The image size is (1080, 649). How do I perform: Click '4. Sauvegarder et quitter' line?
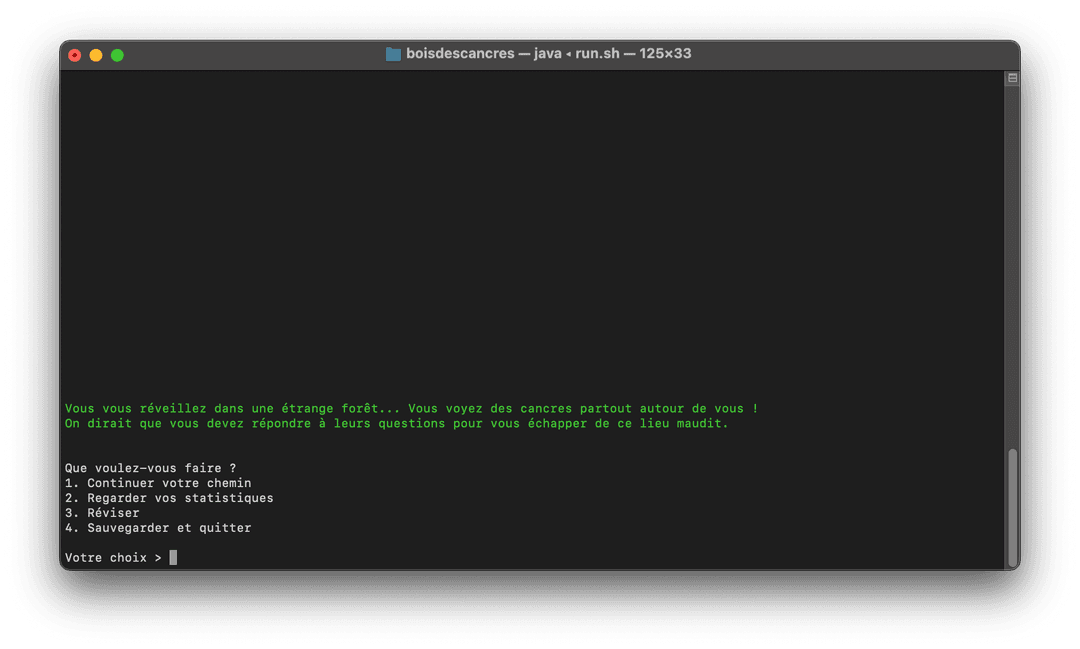pos(158,528)
